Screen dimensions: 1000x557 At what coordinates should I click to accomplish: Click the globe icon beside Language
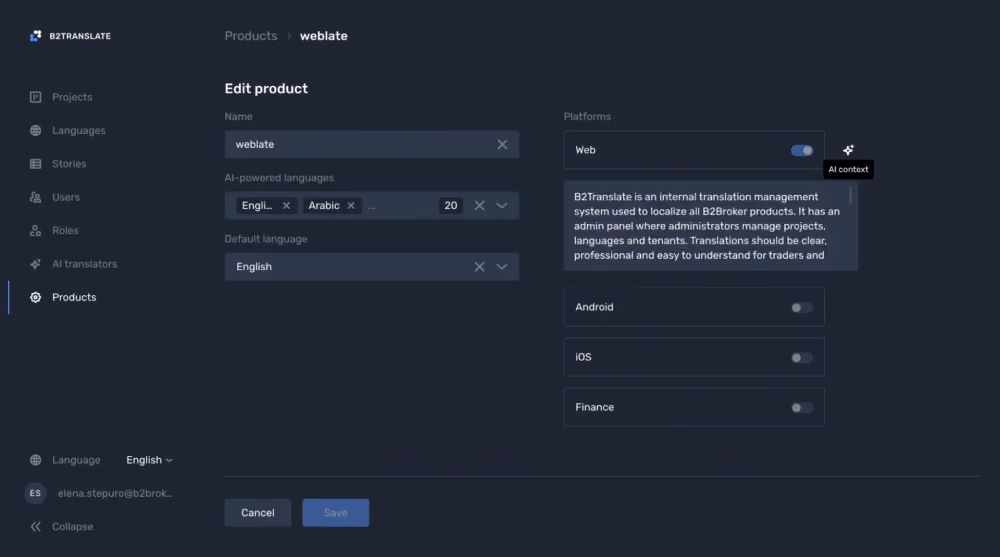click(36, 460)
